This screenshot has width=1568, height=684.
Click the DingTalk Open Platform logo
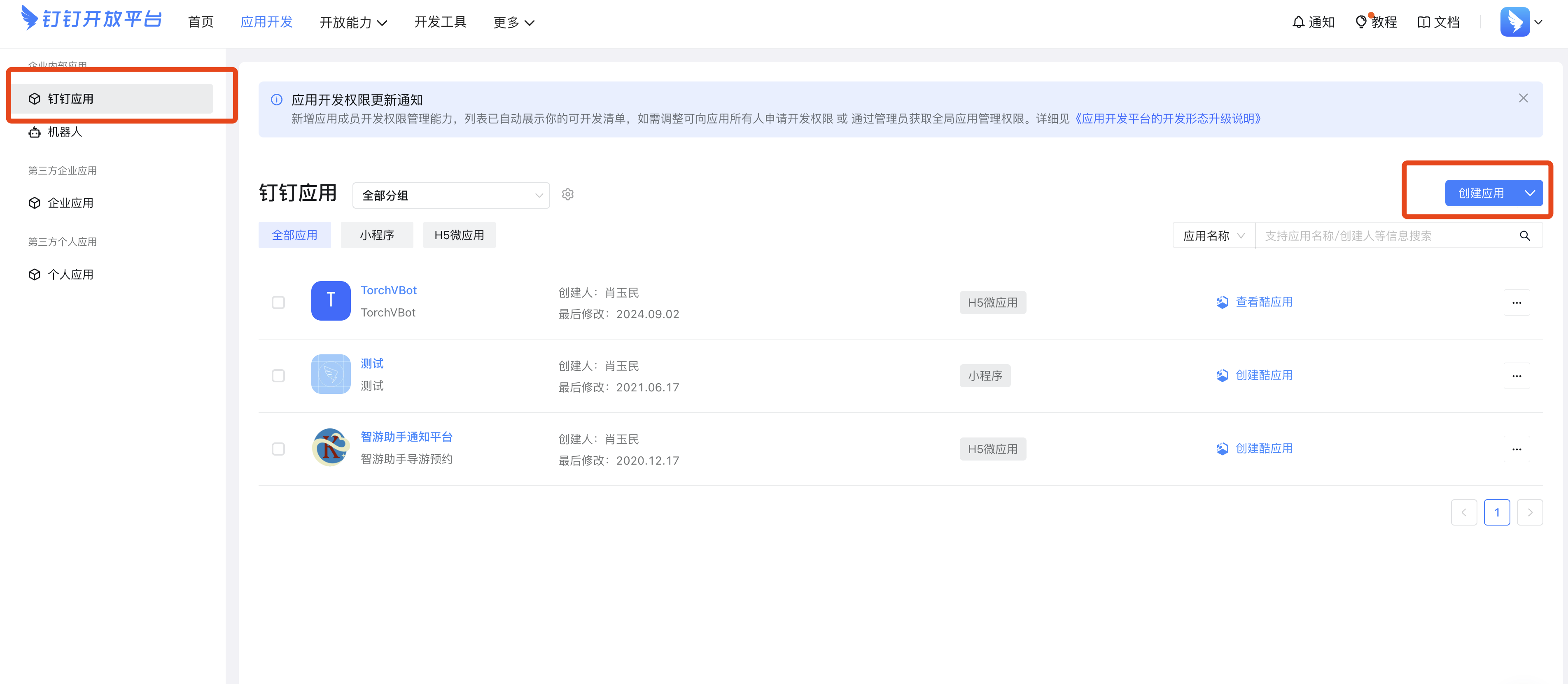[x=91, y=18]
